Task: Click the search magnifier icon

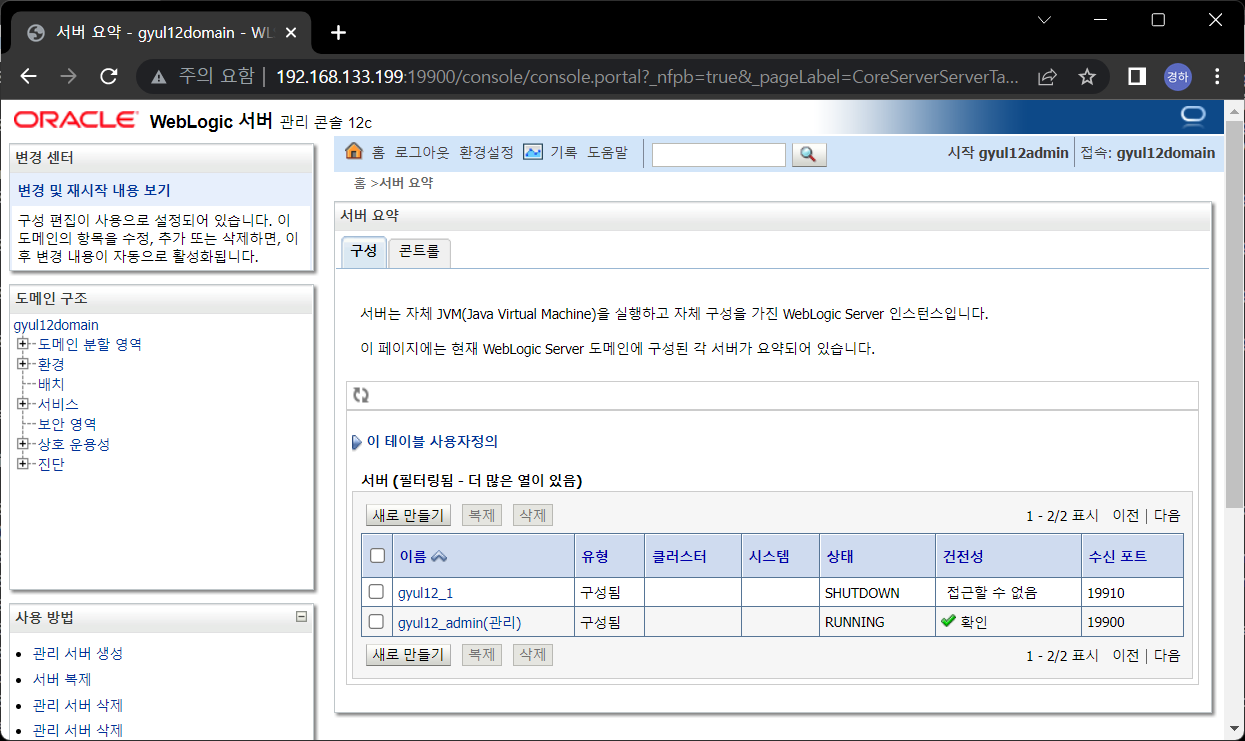Action: pyautogui.click(x=809, y=155)
